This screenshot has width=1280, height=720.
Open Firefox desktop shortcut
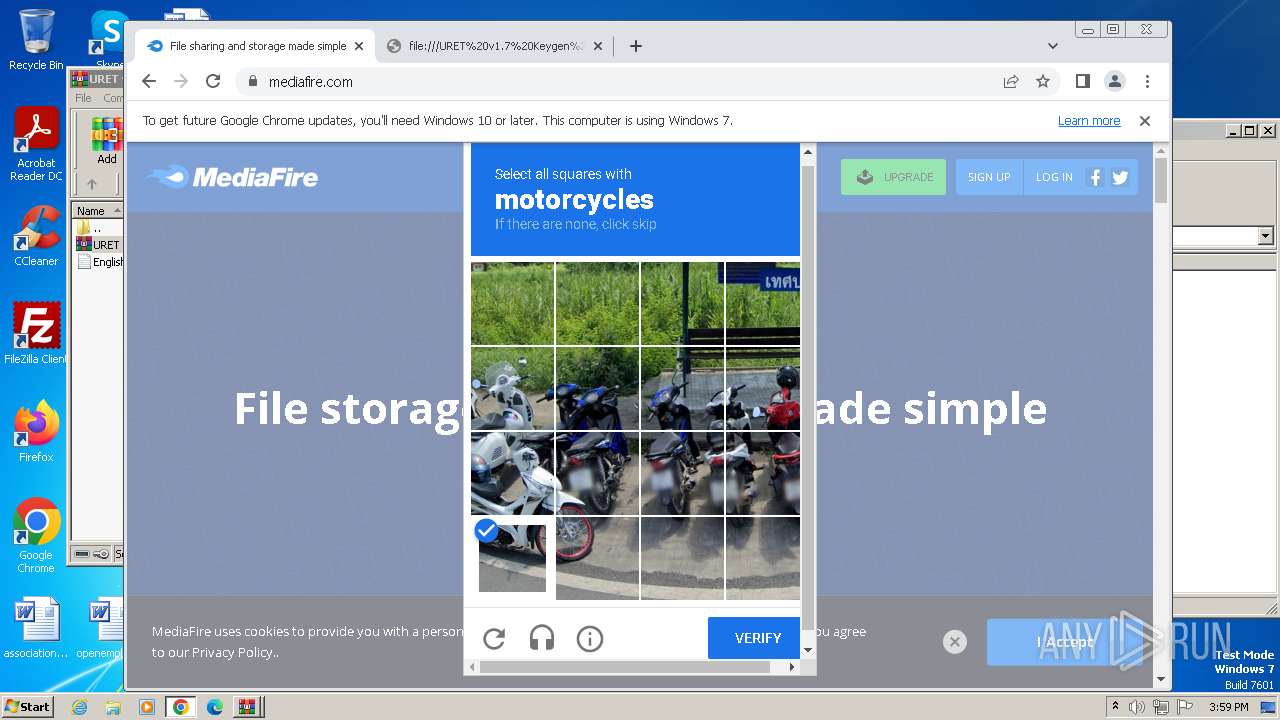click(x=36, y=432)
